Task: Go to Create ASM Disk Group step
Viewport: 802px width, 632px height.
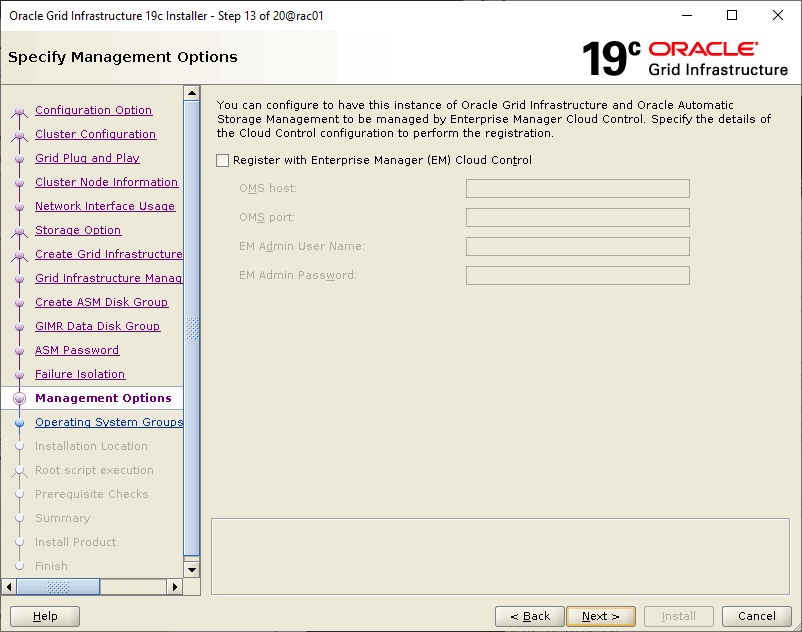Action: (x=101, y=302)
